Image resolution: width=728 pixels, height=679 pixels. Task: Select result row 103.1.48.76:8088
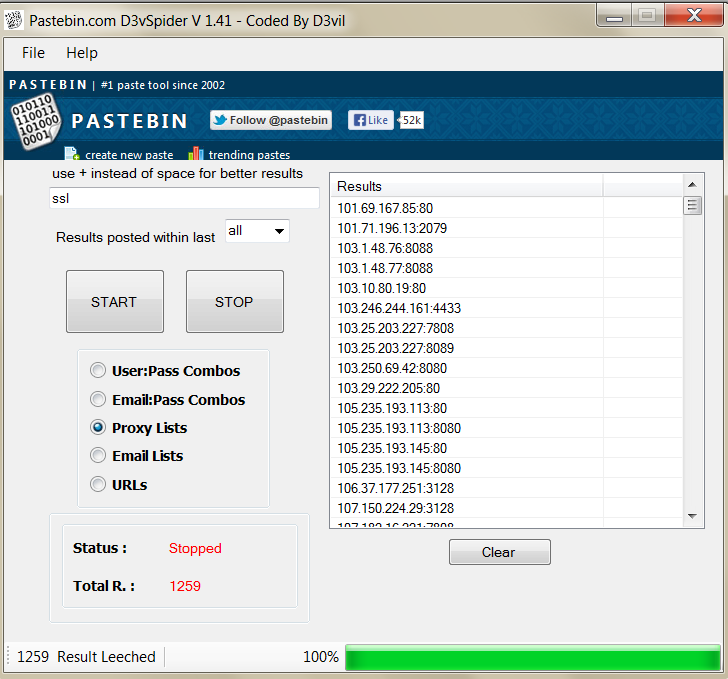[x=507, y=248]
